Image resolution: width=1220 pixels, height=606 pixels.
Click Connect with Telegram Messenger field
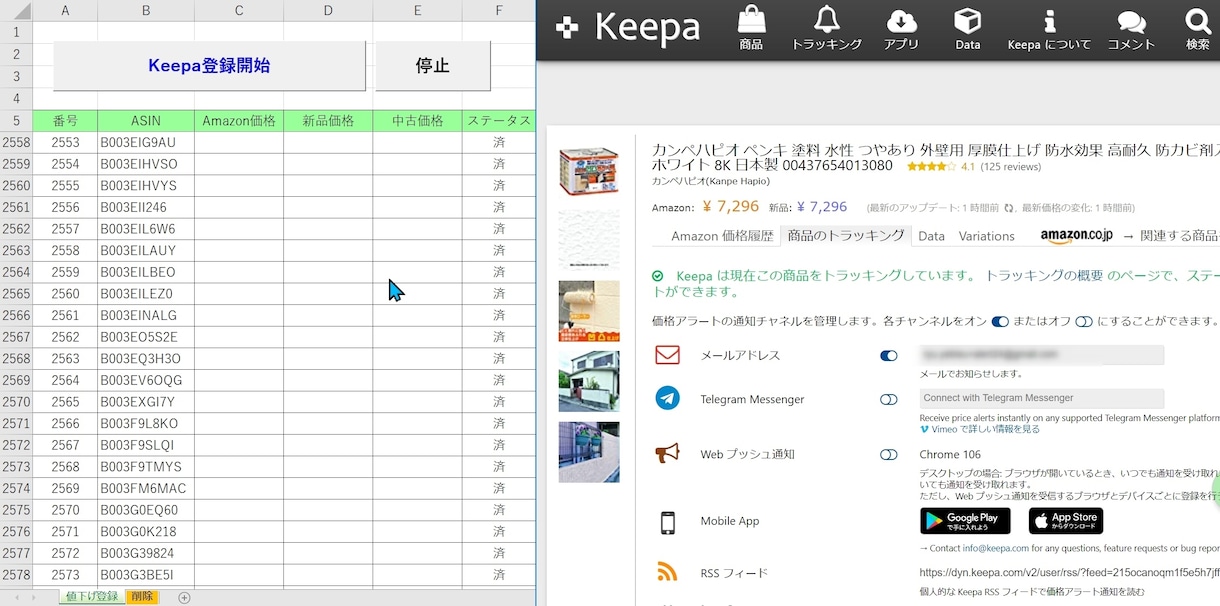click(x=1041, y=398)
